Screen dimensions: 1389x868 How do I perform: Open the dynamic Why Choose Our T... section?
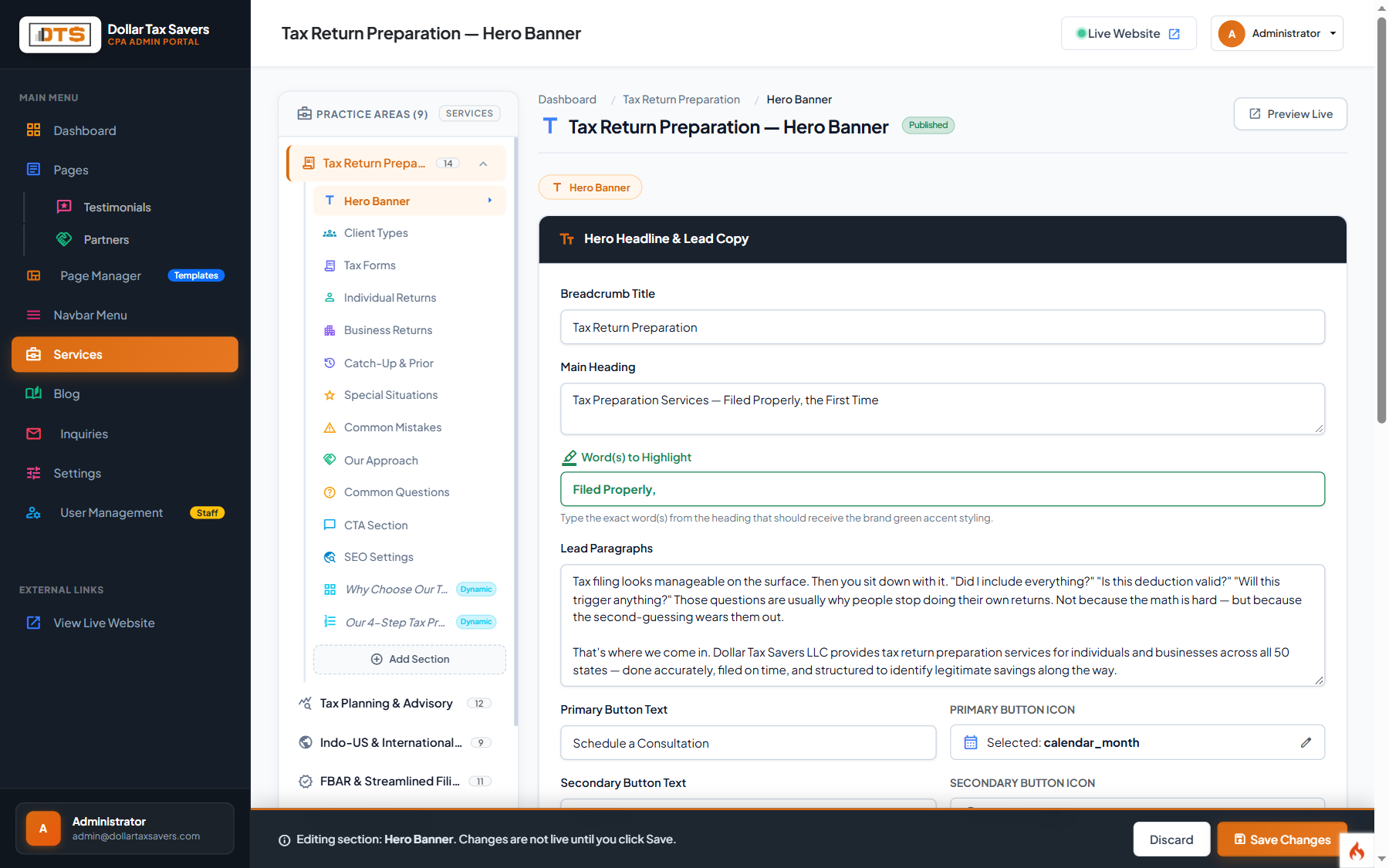[x=409, y=589]
